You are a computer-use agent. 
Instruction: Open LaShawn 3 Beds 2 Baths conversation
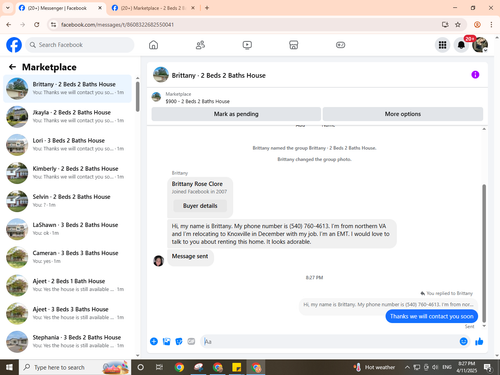67,229
